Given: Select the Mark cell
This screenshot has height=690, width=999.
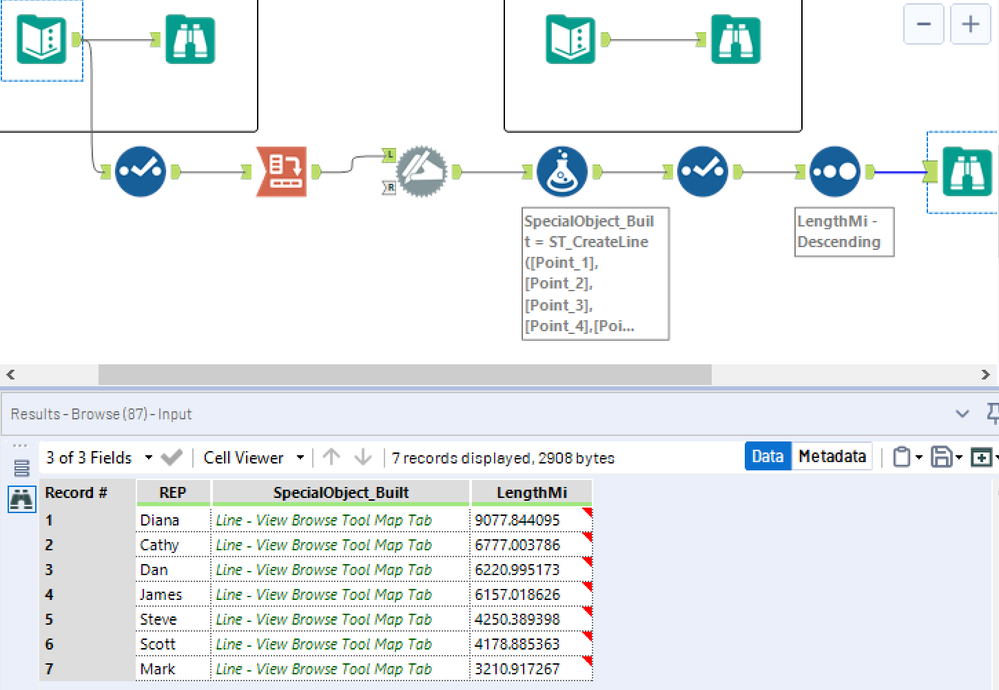Looking at the screenshot, I should pyautogui.click(x=173, y=669).
